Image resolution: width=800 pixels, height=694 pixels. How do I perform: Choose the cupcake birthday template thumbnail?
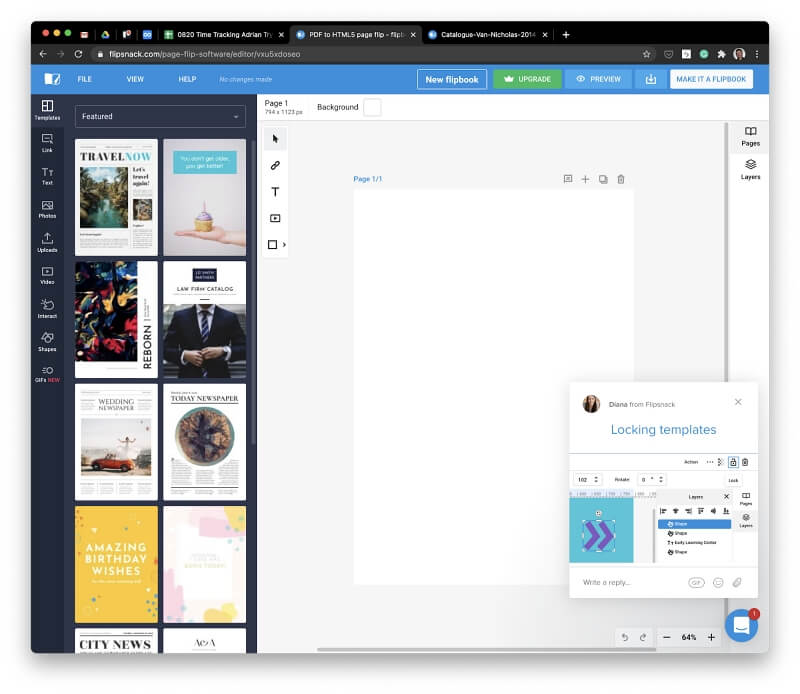click(x=205, y=197)
